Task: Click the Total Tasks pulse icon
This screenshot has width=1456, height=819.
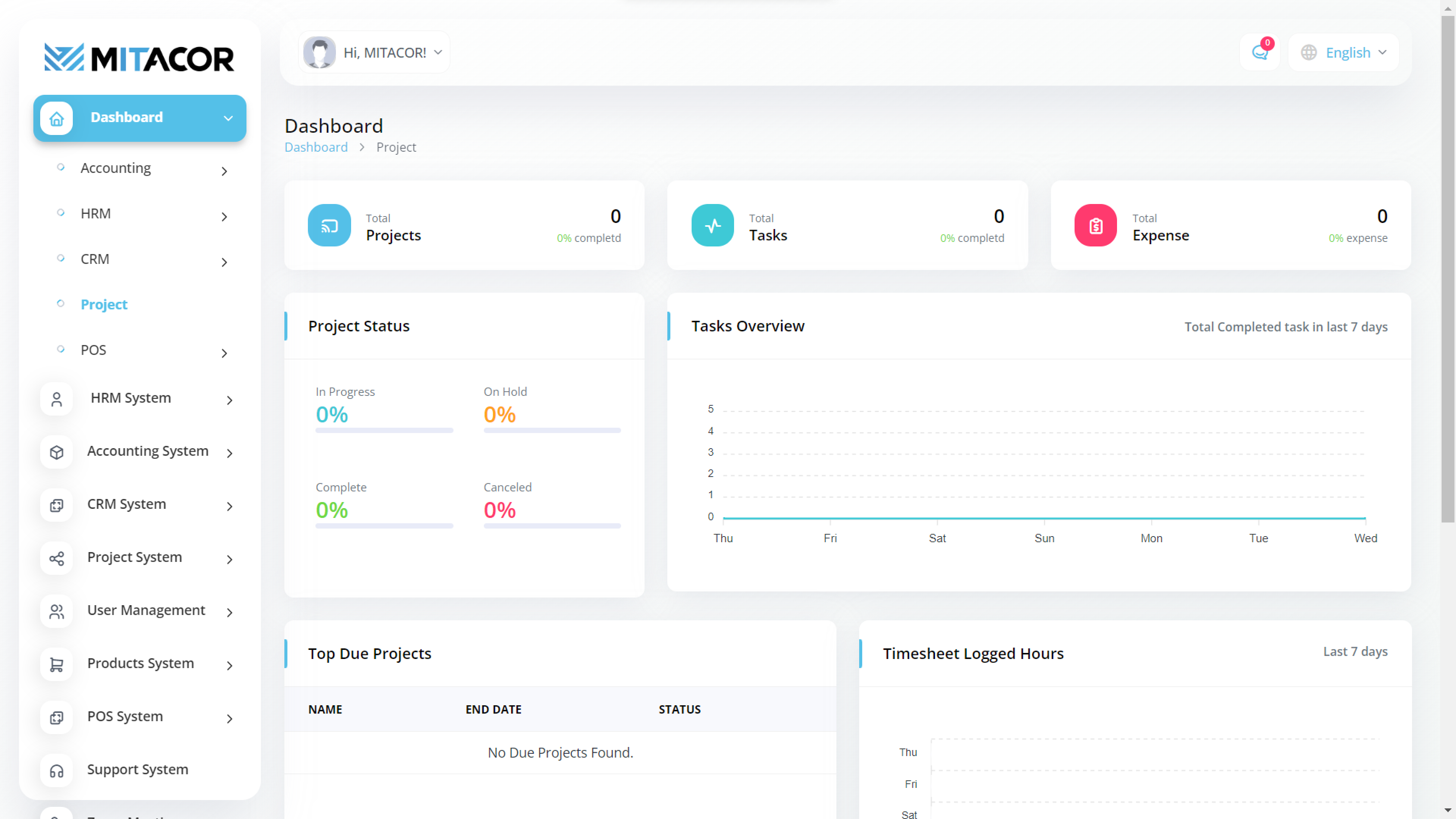Action: point(712,226)
